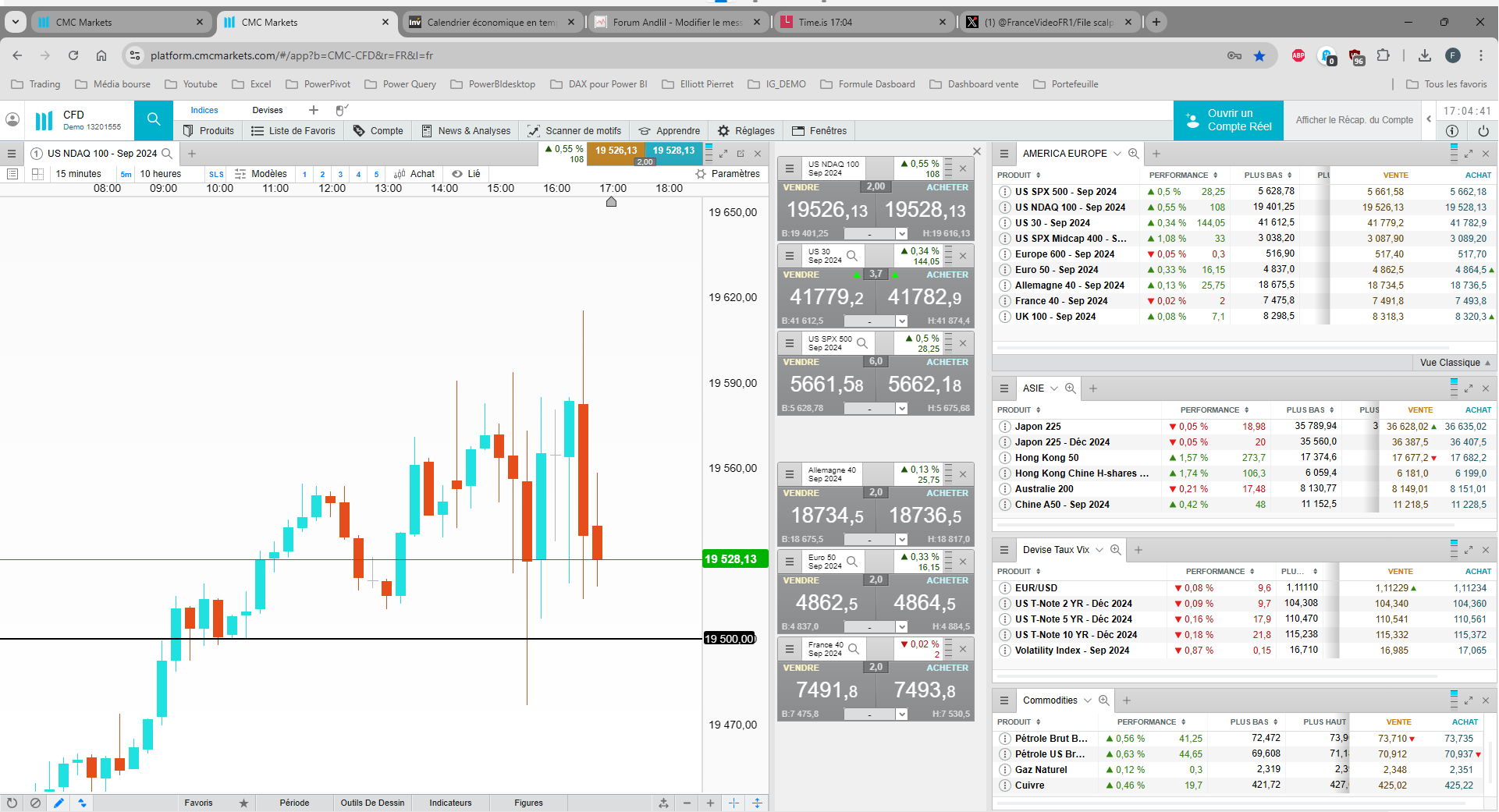Expand the ASIE watchlist dropdown
The width and height of the screenshot is (1499, 812).
click(1053, 388)
